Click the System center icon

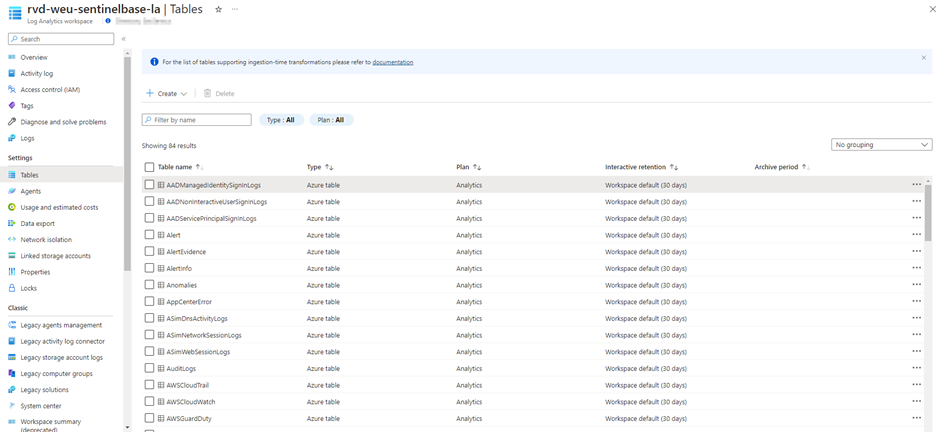(x=12, y=406)
